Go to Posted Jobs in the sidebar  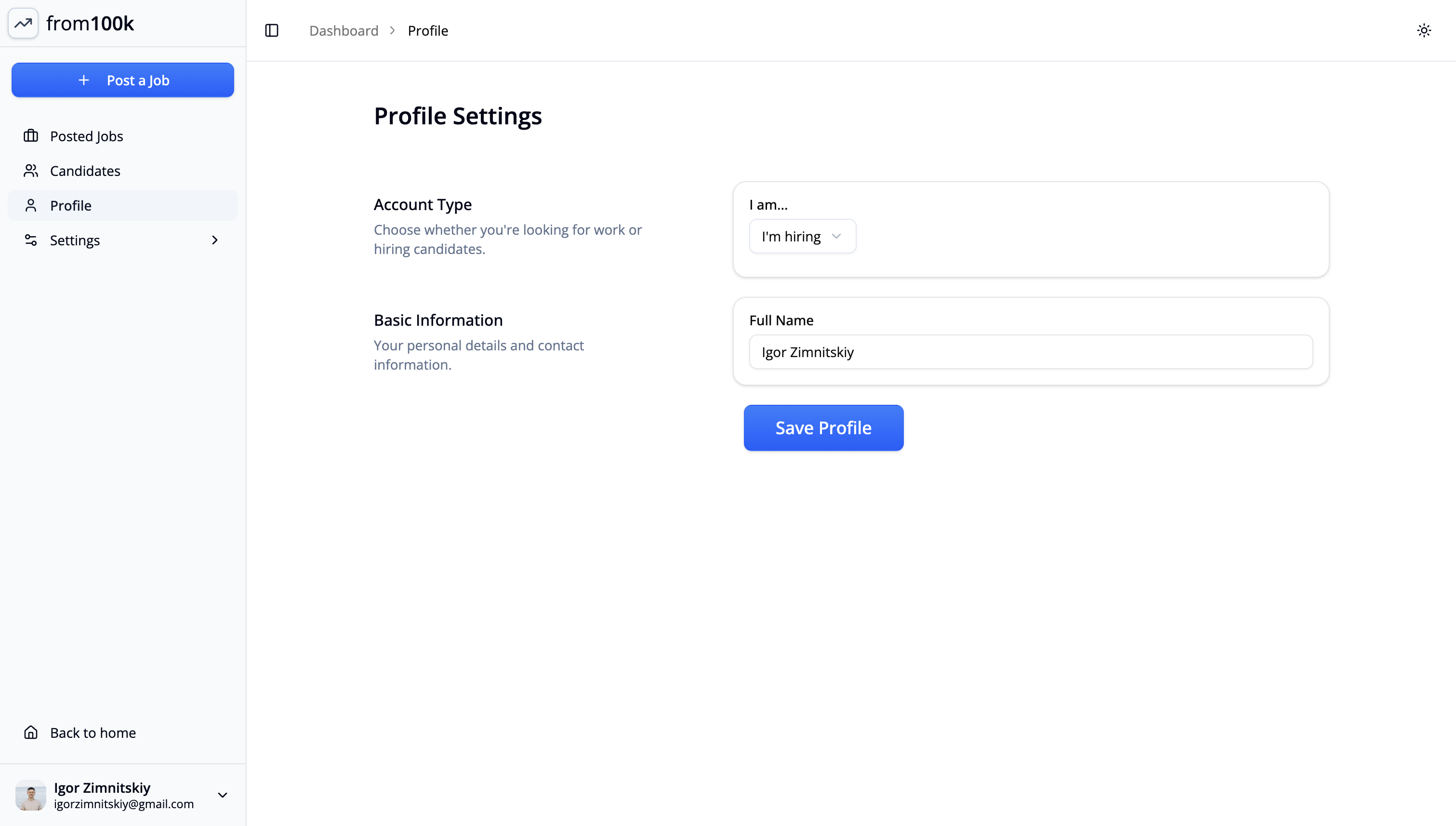pos(86,136)
